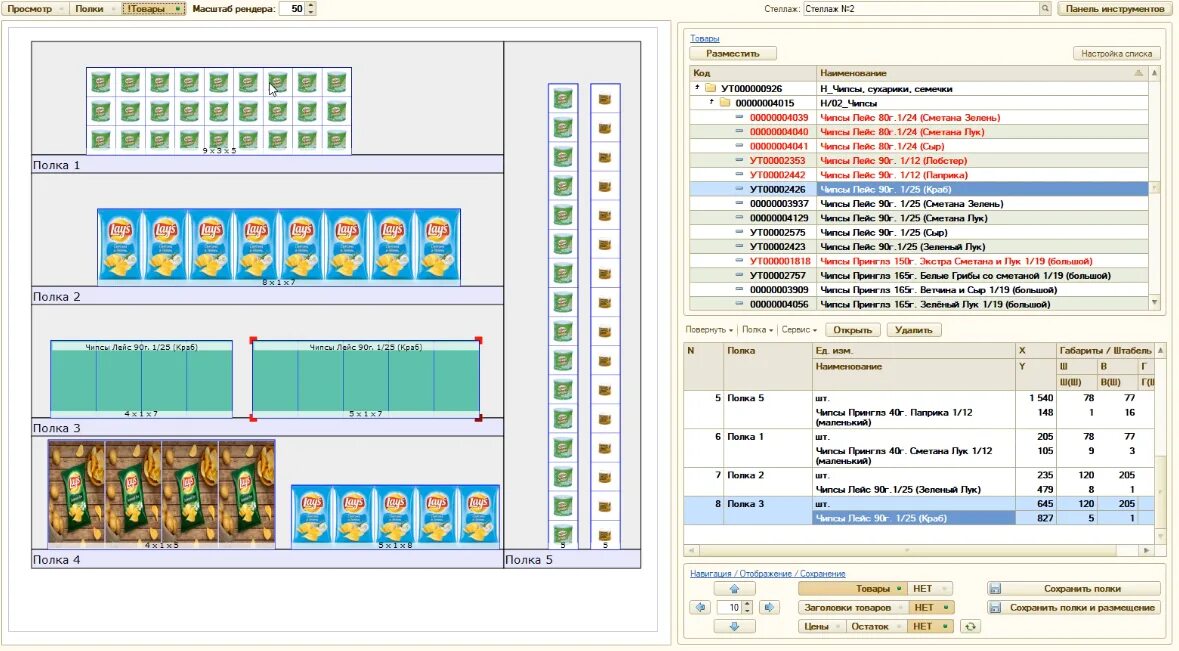
Task: Open the Товары link heading
Action: pos(705,38)
